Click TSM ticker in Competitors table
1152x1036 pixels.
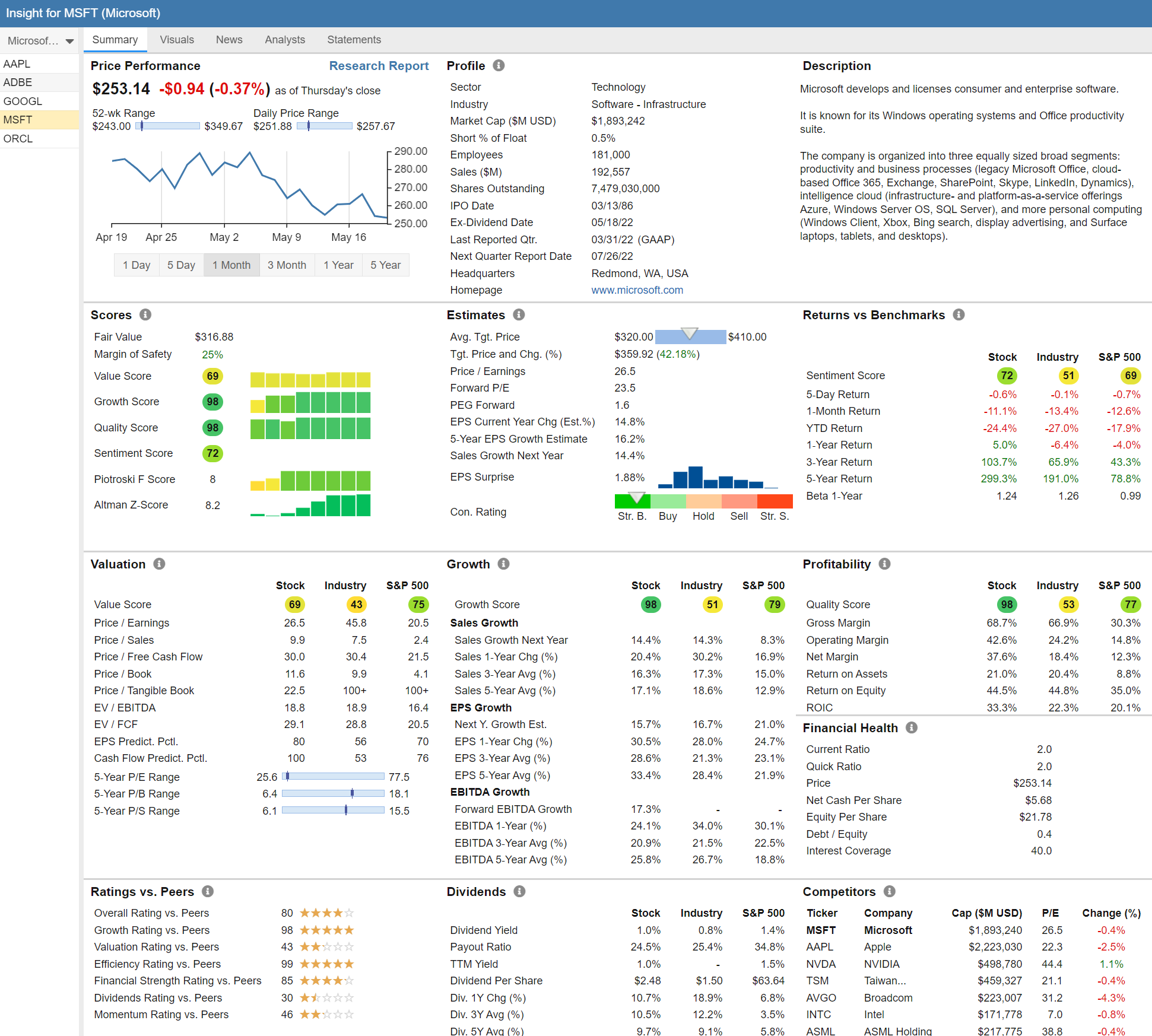[817, 981]
